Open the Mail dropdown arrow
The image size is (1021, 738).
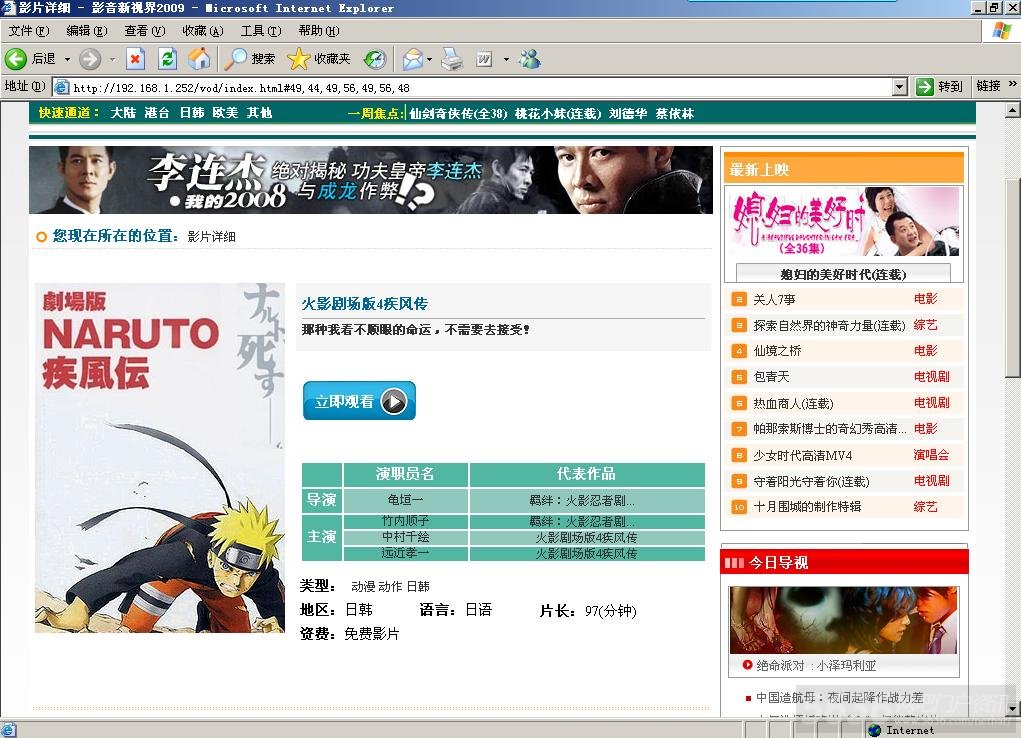[430, 59]
